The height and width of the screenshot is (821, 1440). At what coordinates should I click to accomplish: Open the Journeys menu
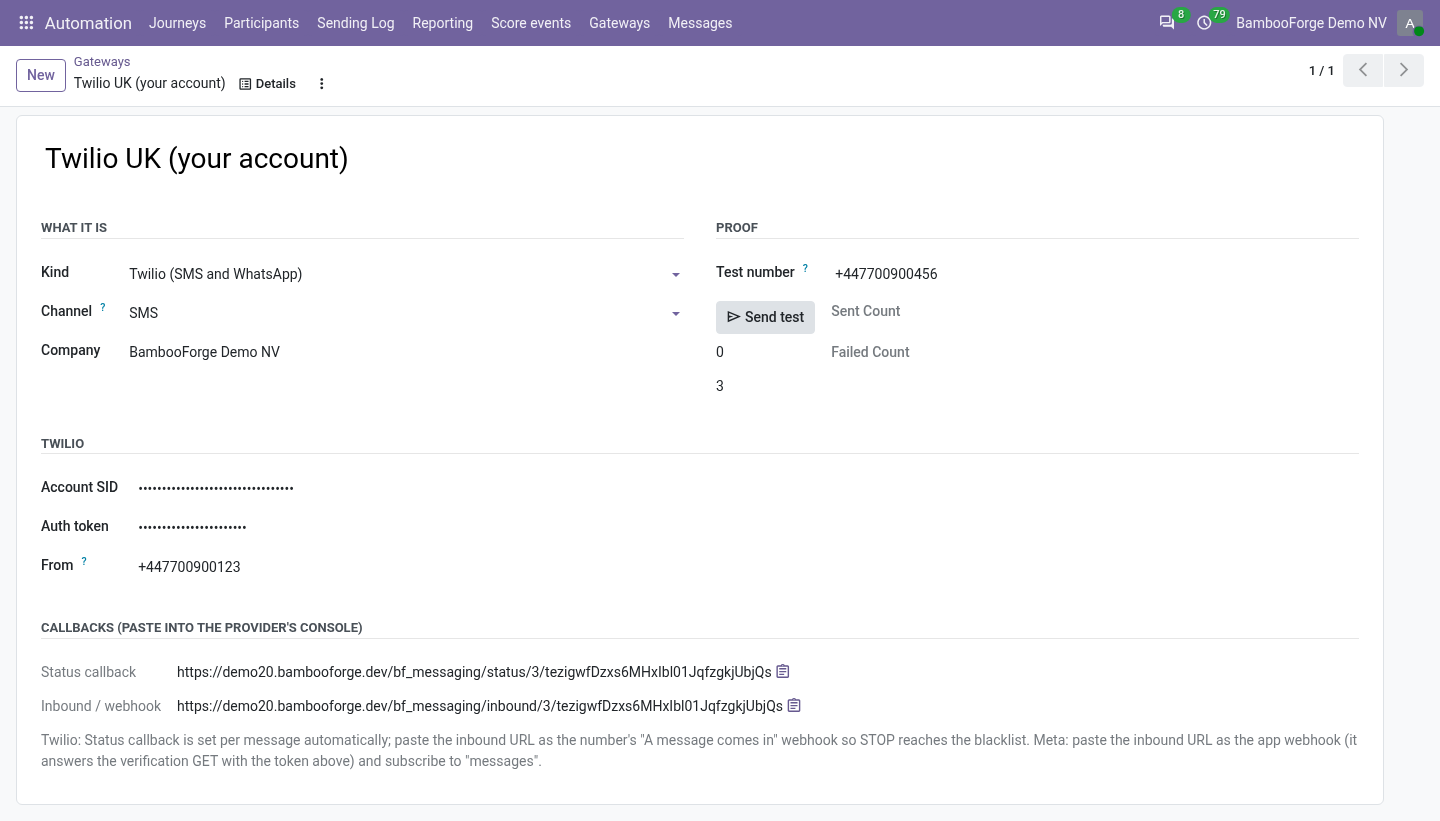[x=177, y=23]
